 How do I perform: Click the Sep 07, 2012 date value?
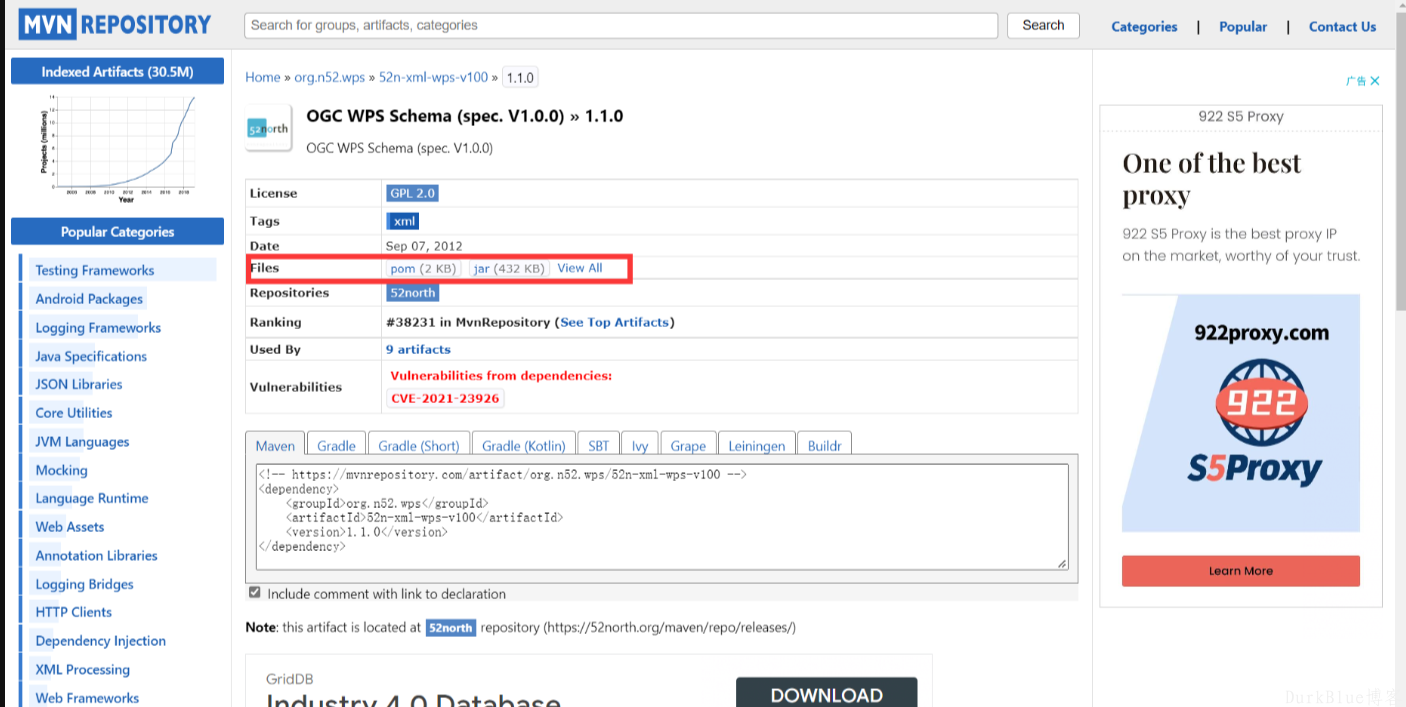click(424, 246)
